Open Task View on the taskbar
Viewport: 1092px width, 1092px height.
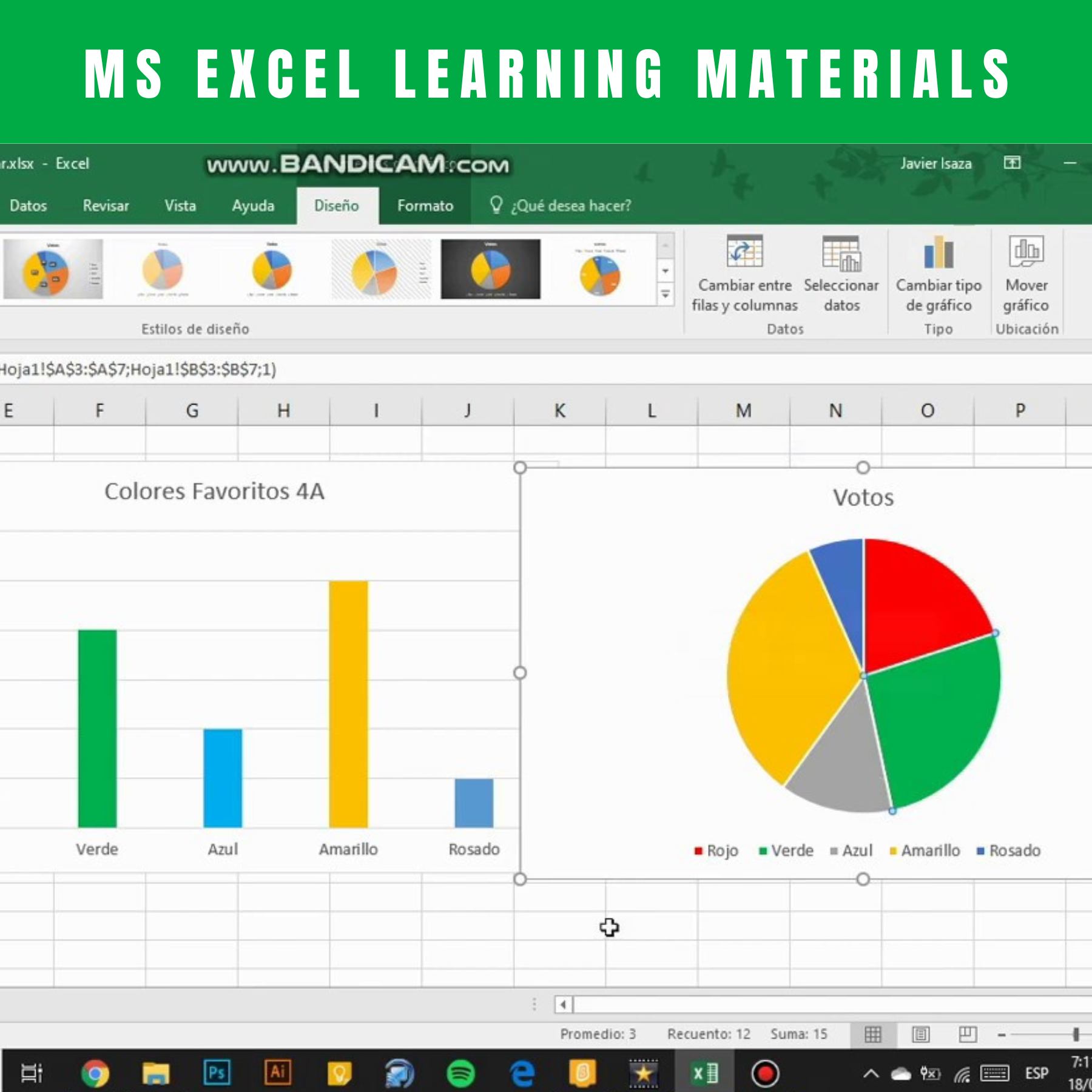click(x=32, y=1073)
